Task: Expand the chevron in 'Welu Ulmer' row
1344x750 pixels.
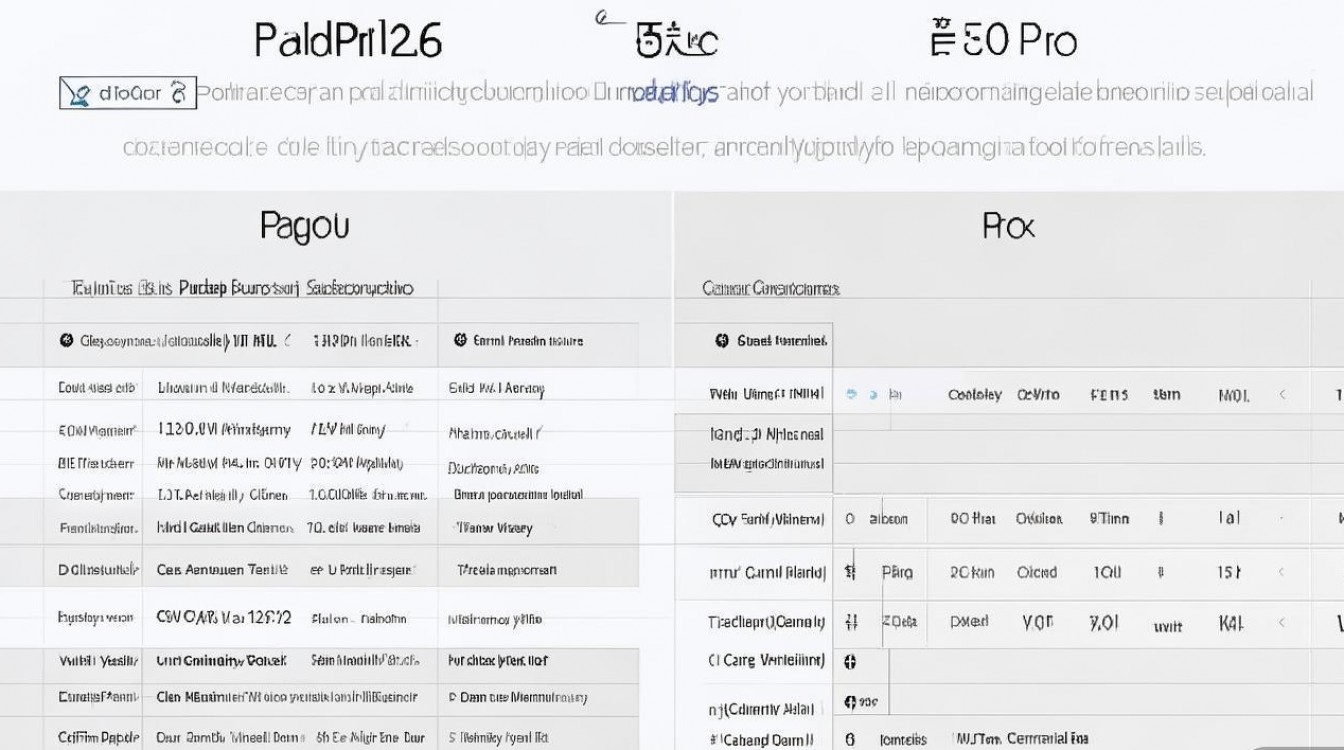Action: coord(1283,395)
